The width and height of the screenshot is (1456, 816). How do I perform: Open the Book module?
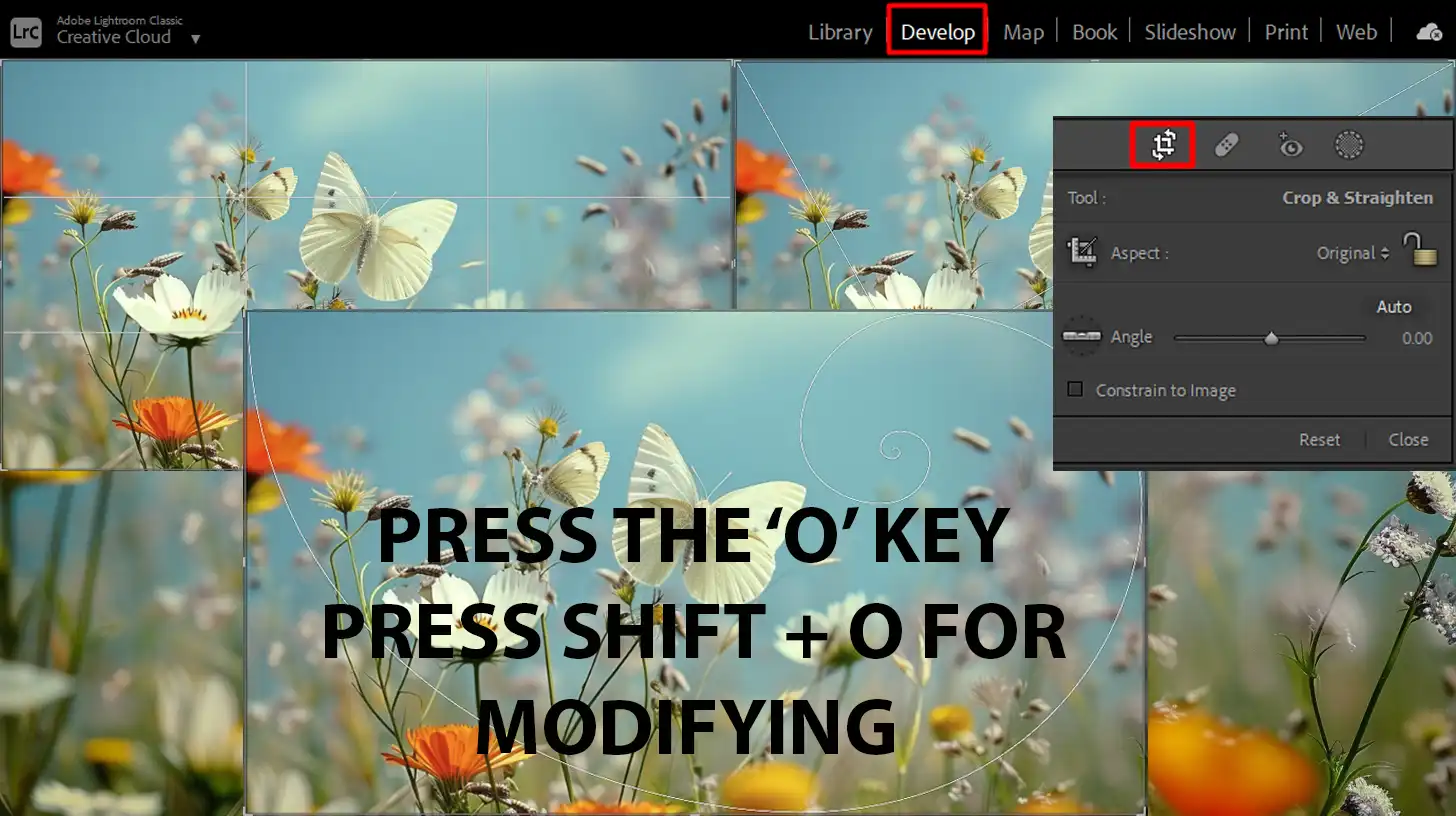point(1094,32)
